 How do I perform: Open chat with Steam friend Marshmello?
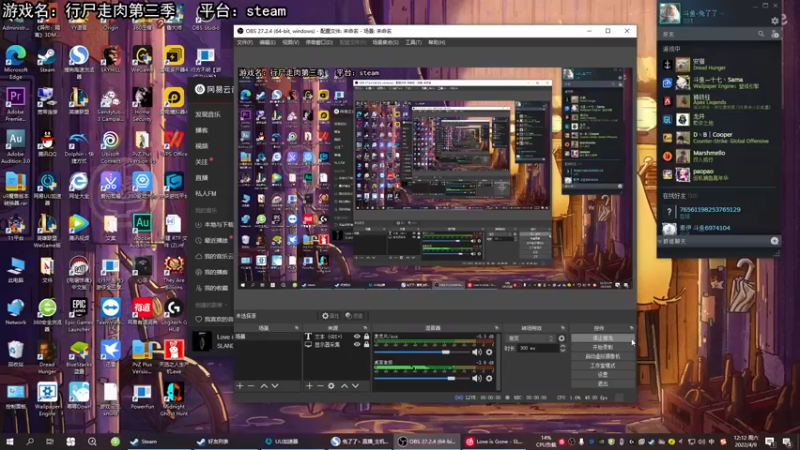tap(709, 156)
